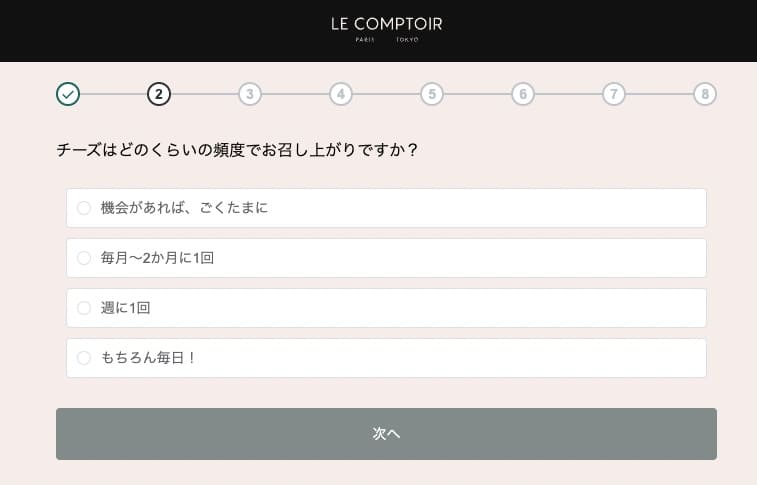
Task: Click the 毎月〜2か月に1回 answer row
Action: (x=386, y=258)
